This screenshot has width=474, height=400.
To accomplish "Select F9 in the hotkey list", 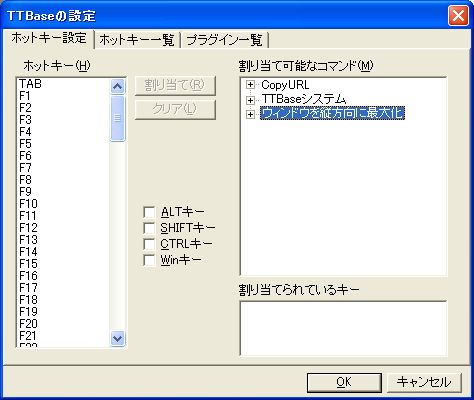I will coord(63,192).
